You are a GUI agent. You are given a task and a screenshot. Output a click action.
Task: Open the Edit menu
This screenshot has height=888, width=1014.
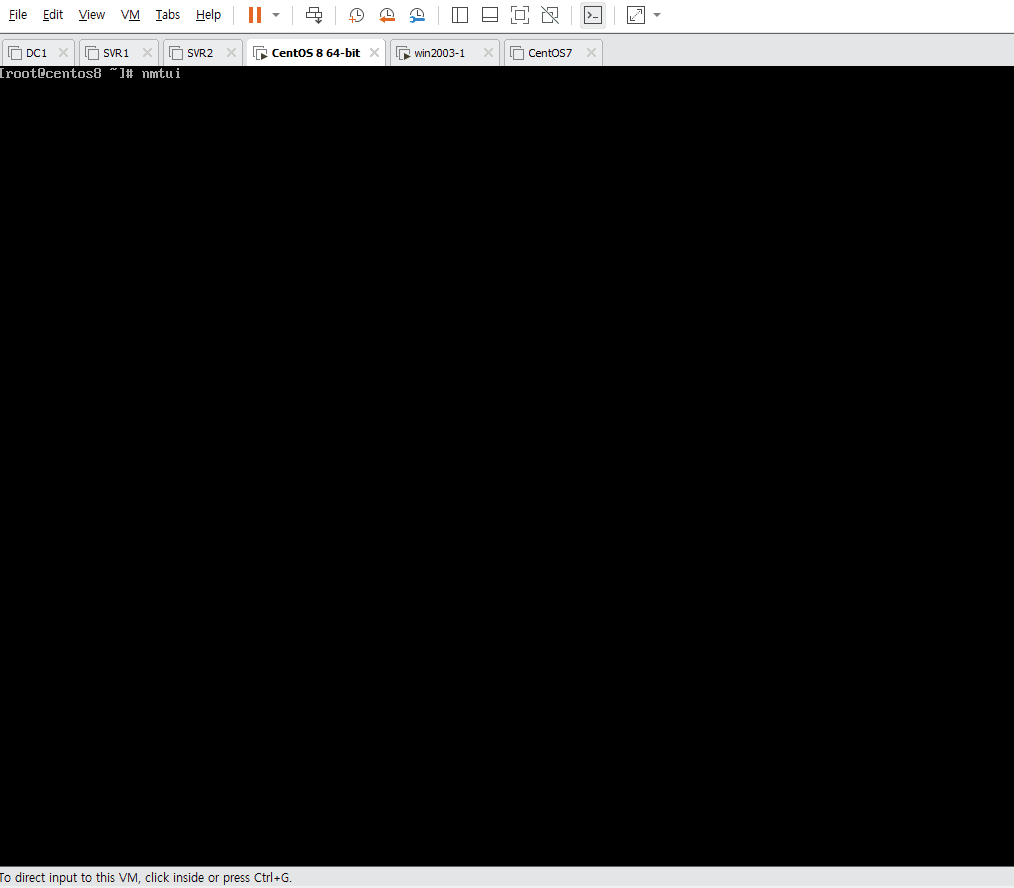[x=52, y=15]
